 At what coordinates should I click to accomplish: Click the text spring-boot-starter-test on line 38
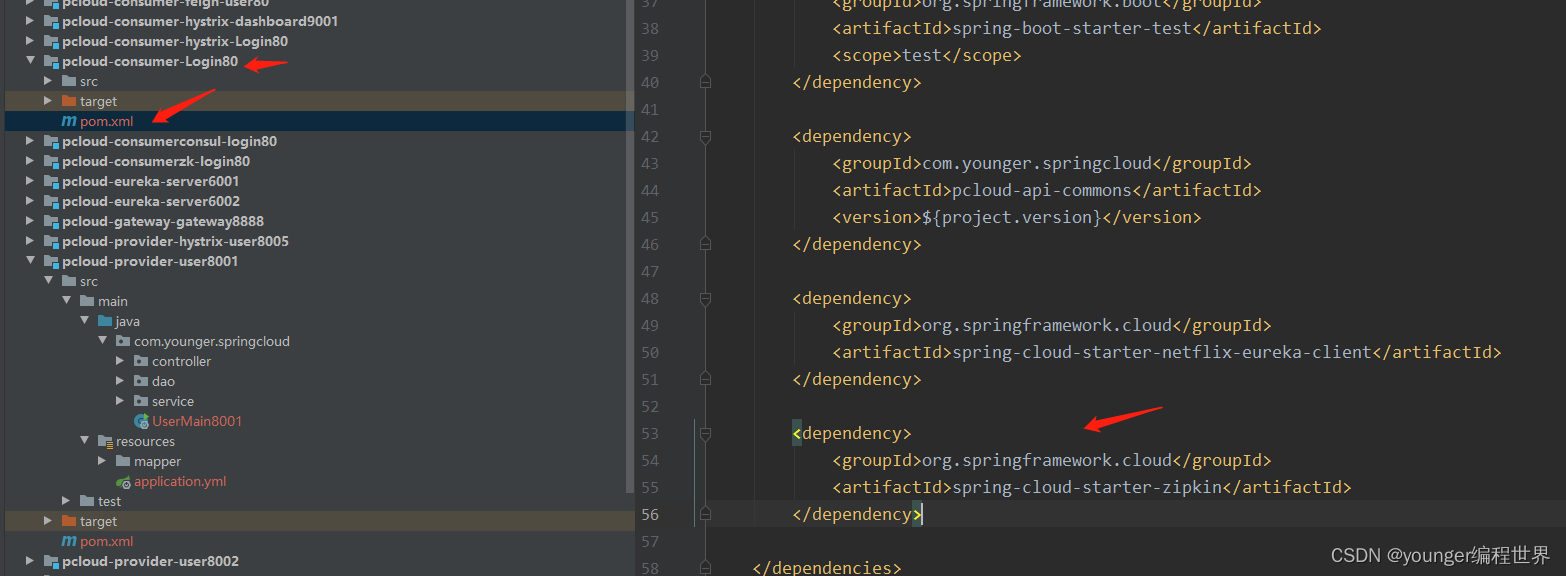pos(1073,28)
